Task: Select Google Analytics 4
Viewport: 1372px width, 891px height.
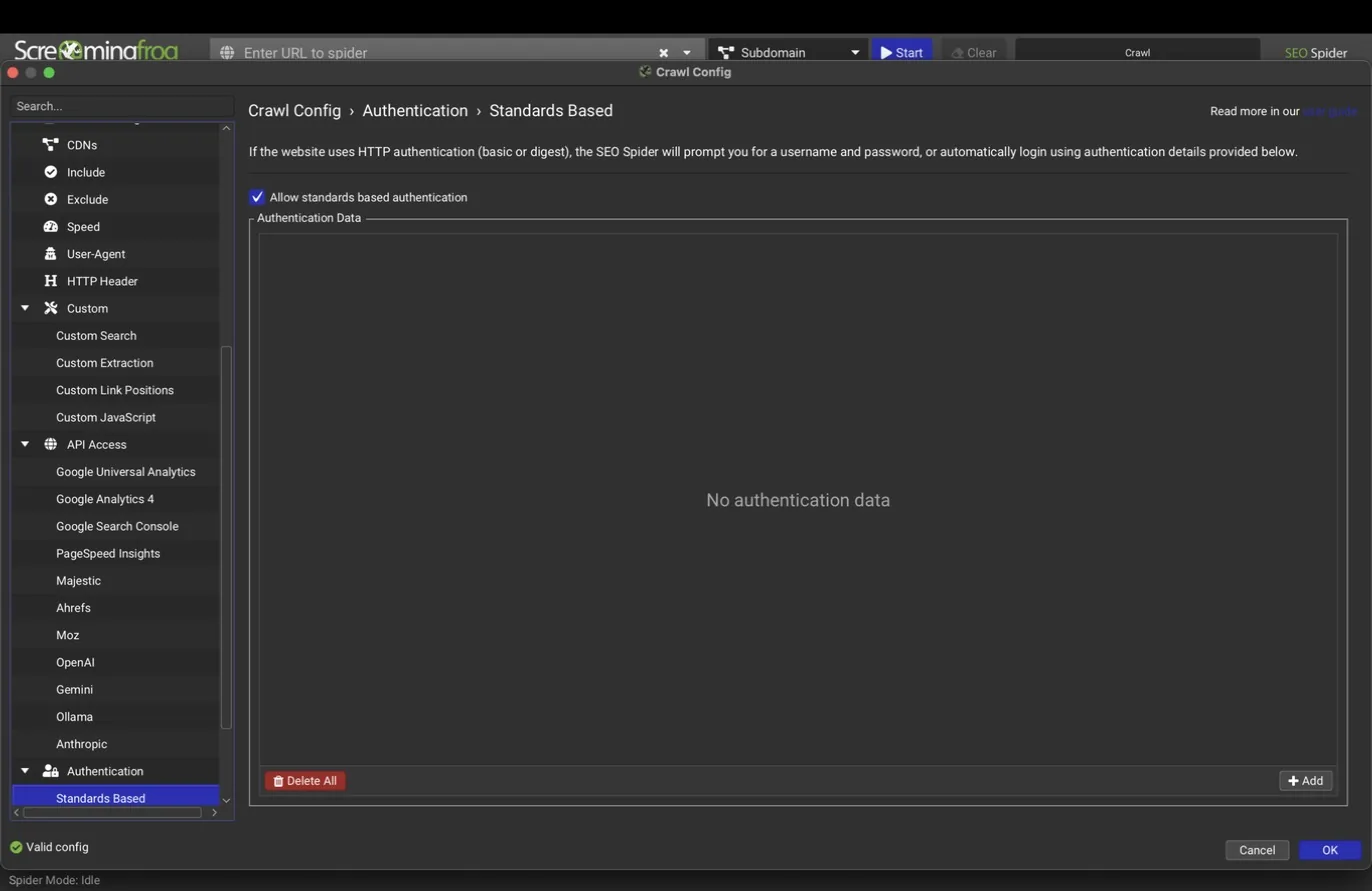Action: tap(105, 499)
